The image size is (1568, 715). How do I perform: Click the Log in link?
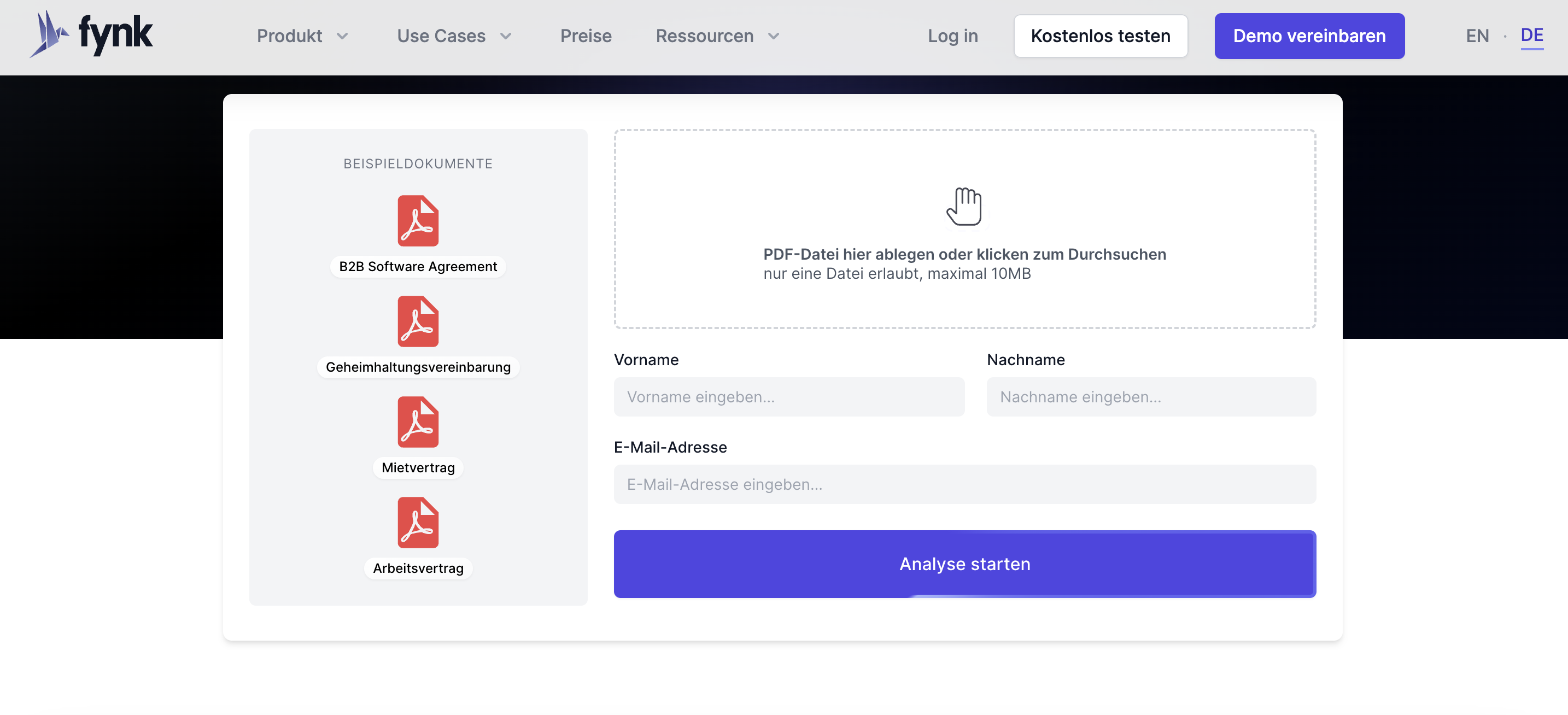click(x=952, y=36)
